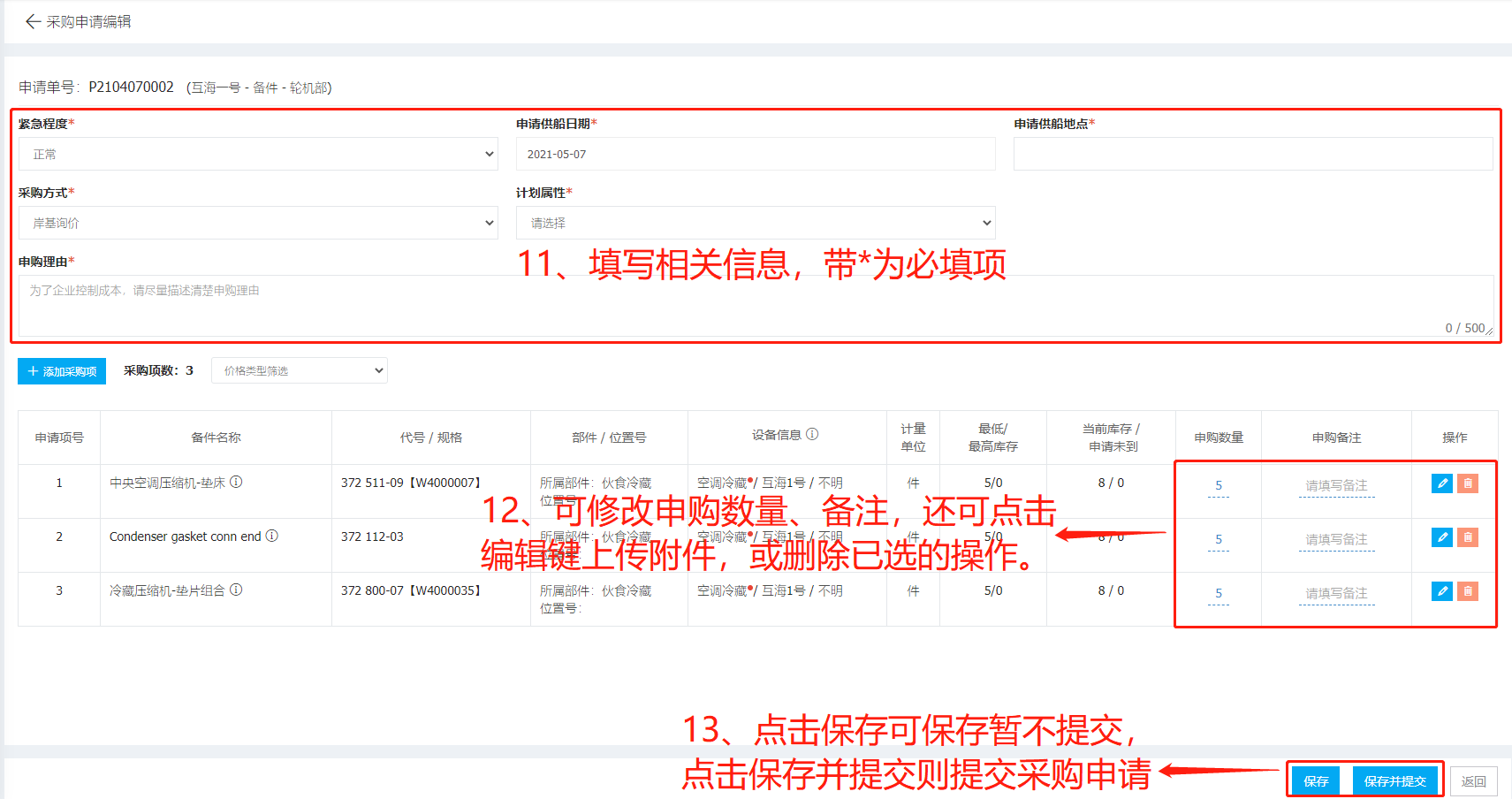Click the 保存 button
The image size is (1512, 799).
point(1316,781)
